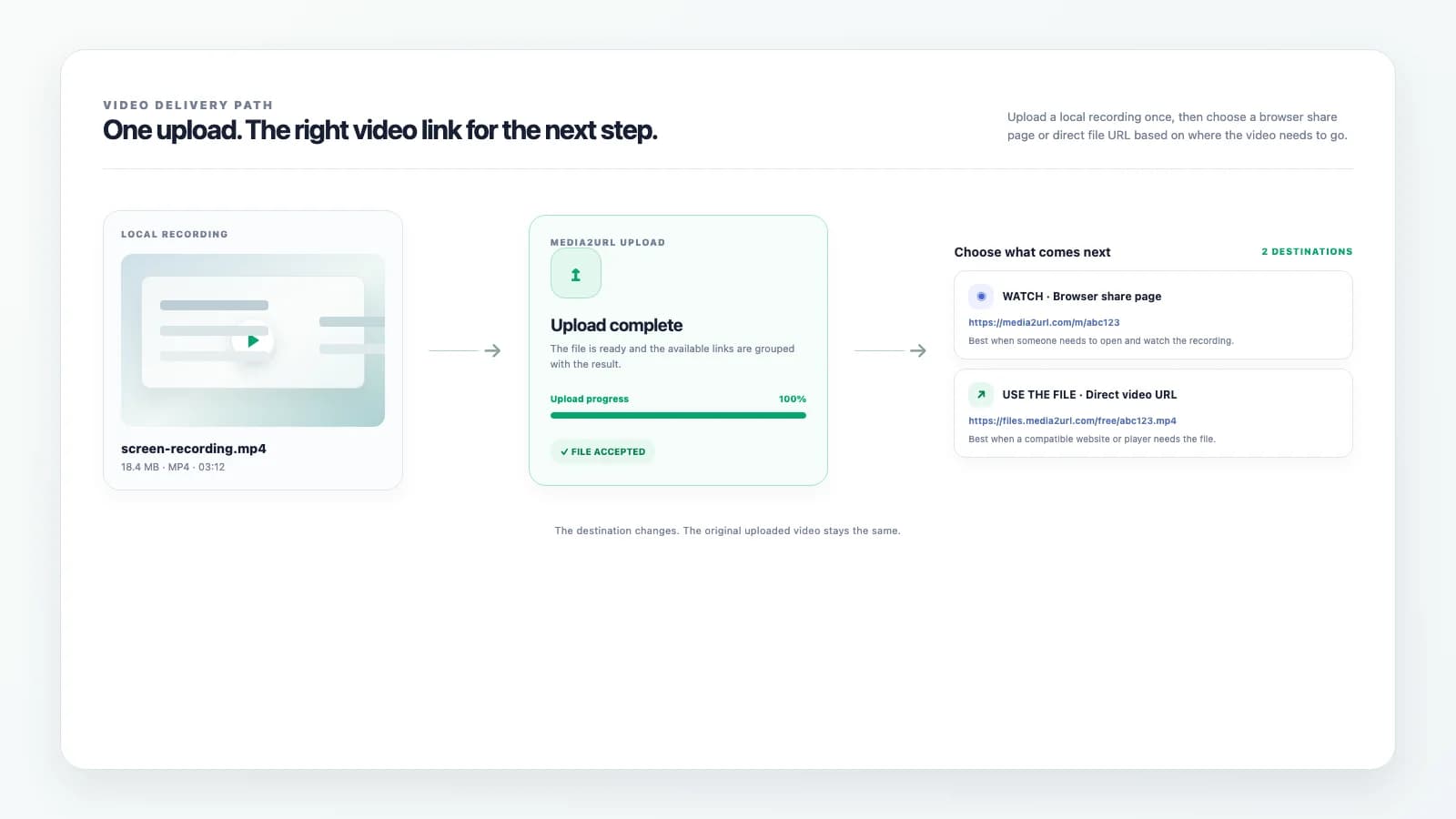Image resolution: width=1456 pixels, height=819 pixels.
Task: Click the WATCH · Browser share page title
Action: point(1082,296)
